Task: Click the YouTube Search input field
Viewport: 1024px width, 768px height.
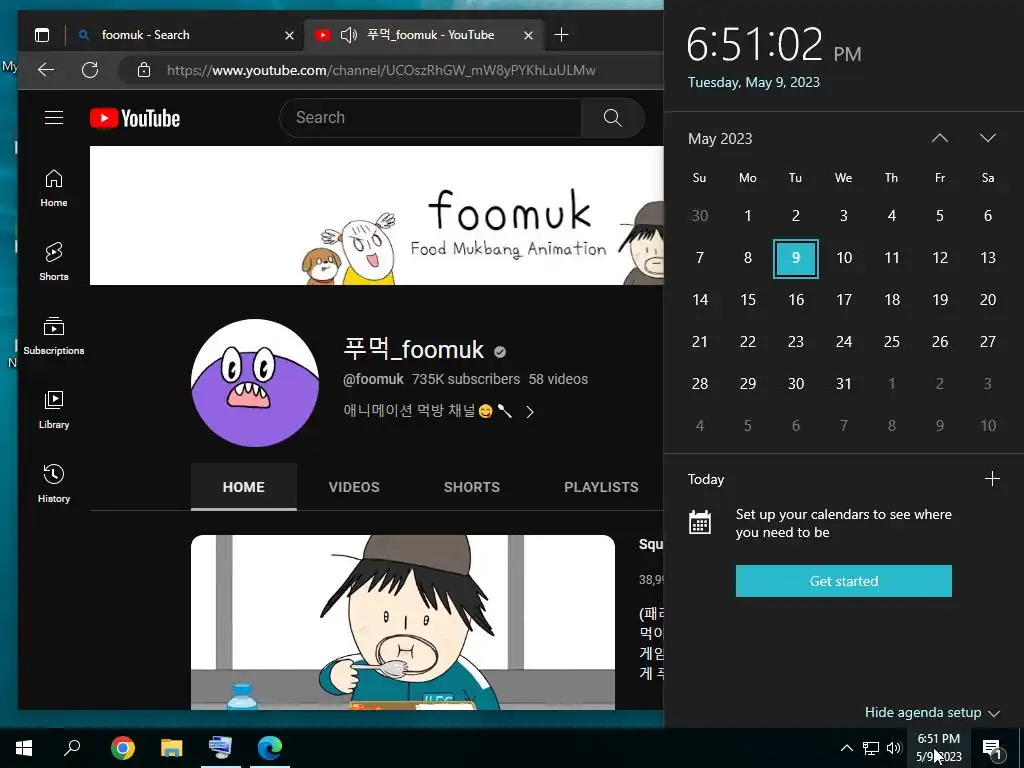Action: pyautogui.click(x=430, y=118)
